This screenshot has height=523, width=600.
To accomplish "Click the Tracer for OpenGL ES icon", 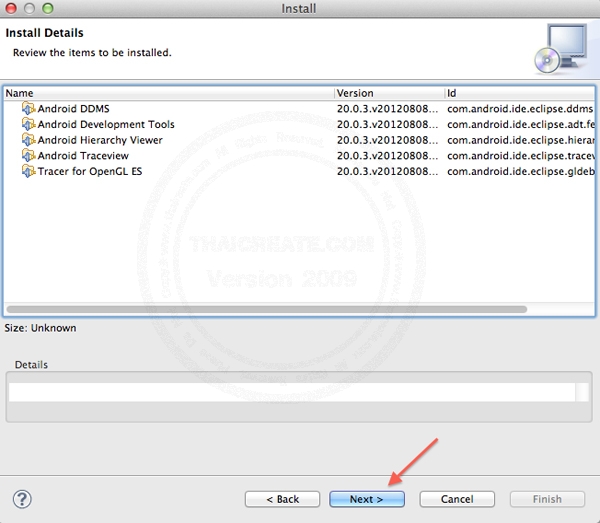I will [x=28, y=171].
